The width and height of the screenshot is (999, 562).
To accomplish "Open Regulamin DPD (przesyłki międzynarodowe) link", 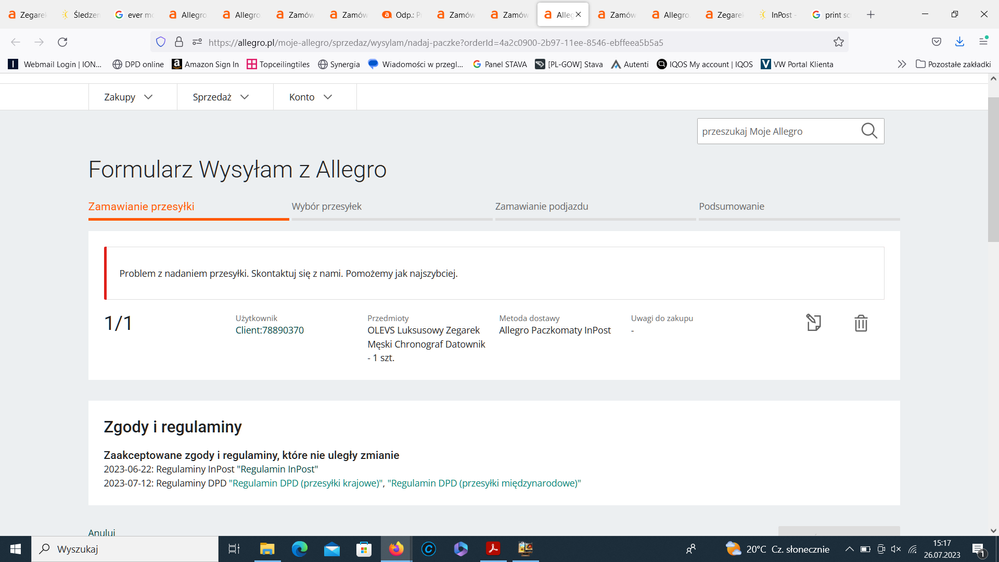I will coord(484,483).
